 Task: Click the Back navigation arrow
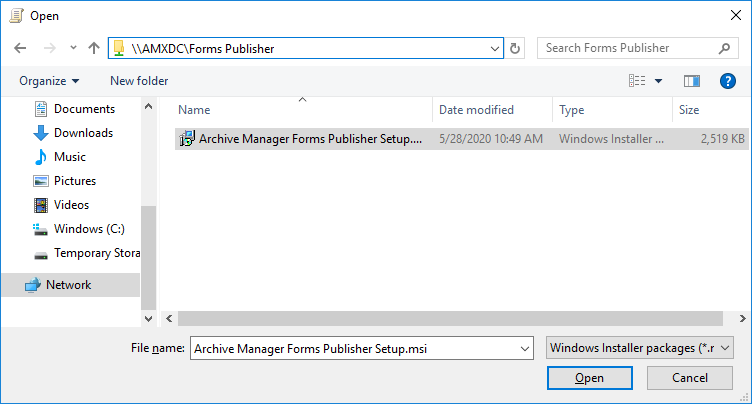click(20, 48)
